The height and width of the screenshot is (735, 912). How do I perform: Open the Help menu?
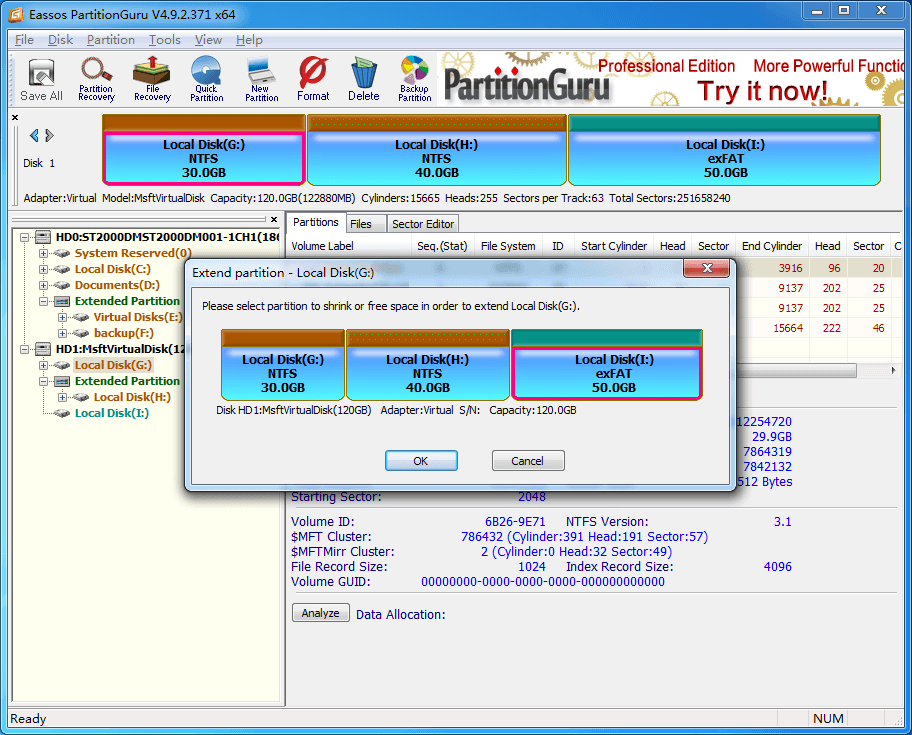point(250,40)
